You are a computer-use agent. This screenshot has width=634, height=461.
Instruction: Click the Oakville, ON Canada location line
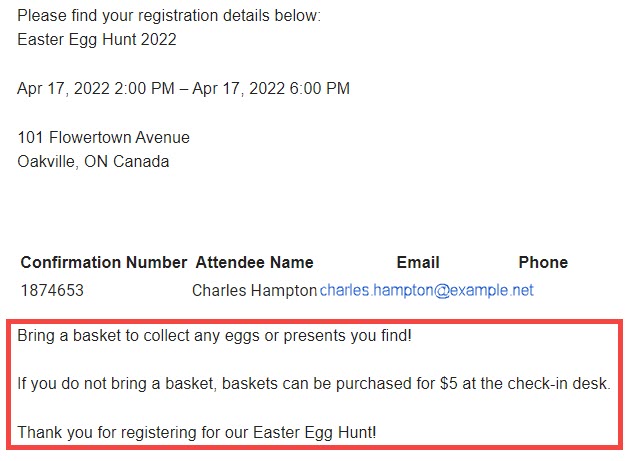(93, 162)
